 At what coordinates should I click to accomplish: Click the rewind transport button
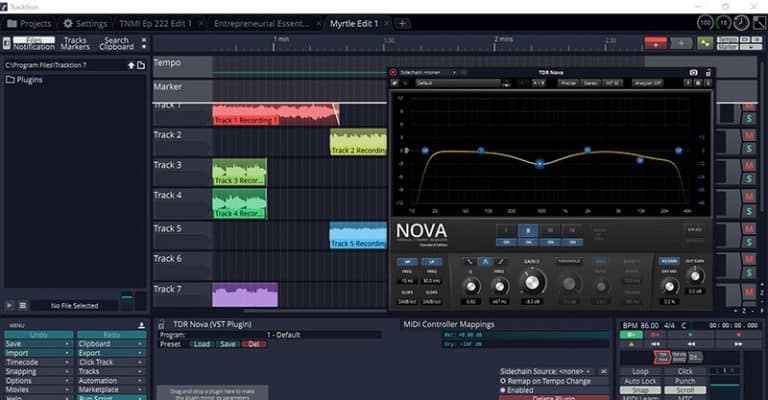(691, 344)
